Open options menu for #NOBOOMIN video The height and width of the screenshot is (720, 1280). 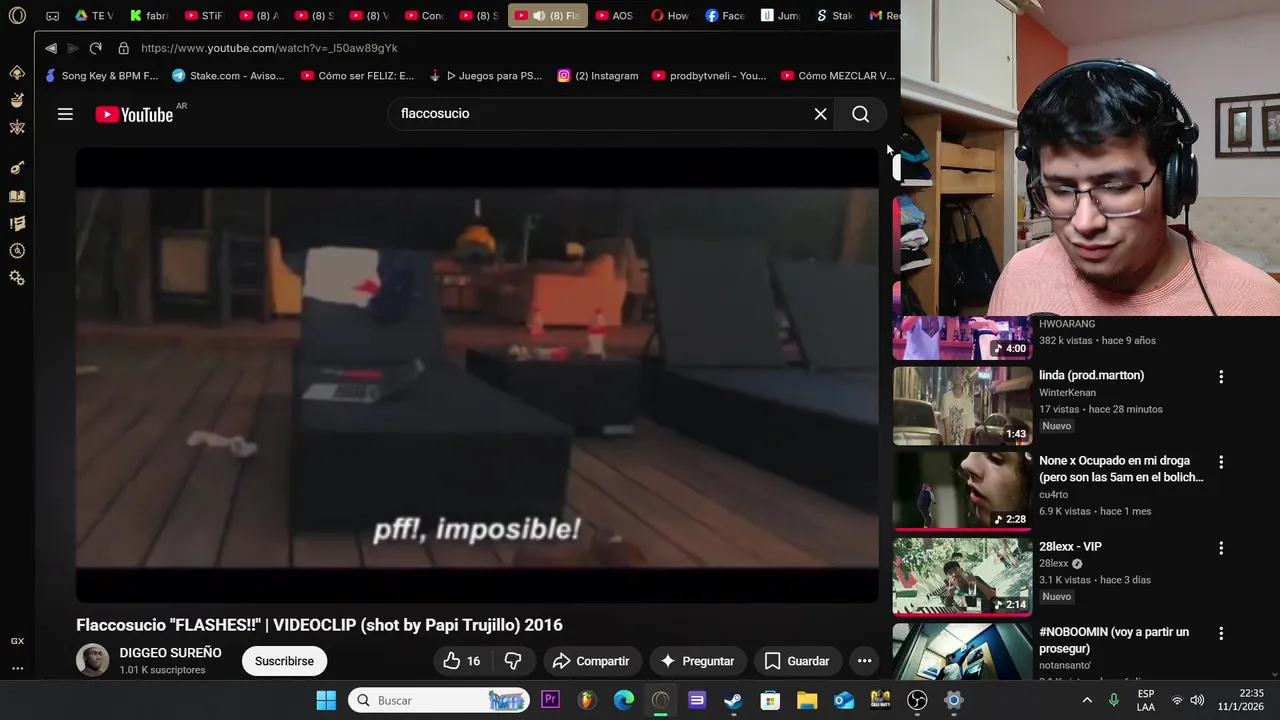pos(1220,634)
